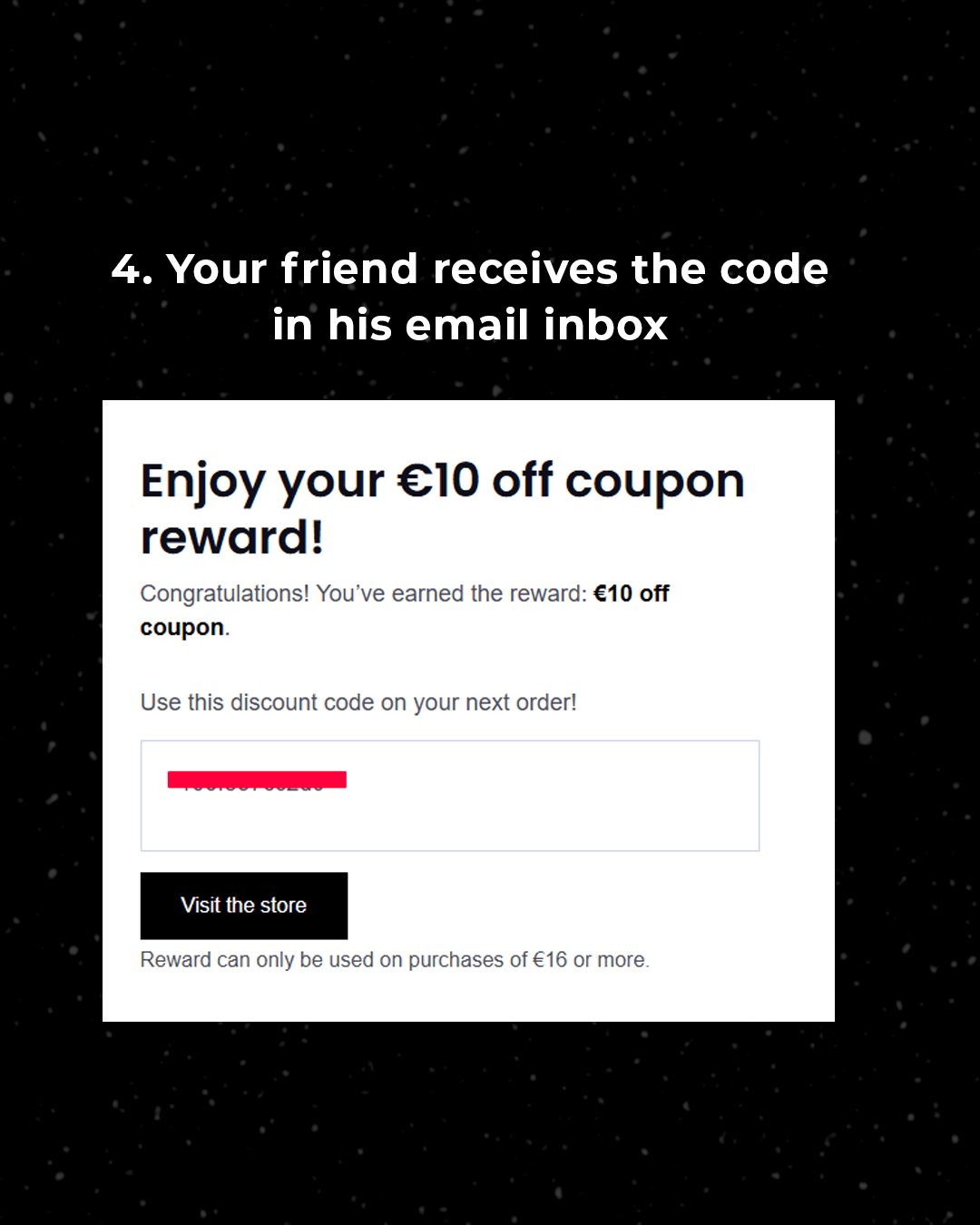This screenshot has width=980, height=1225.
Task: Click the 'in his email inbox' title line
Action: [470, 325]
